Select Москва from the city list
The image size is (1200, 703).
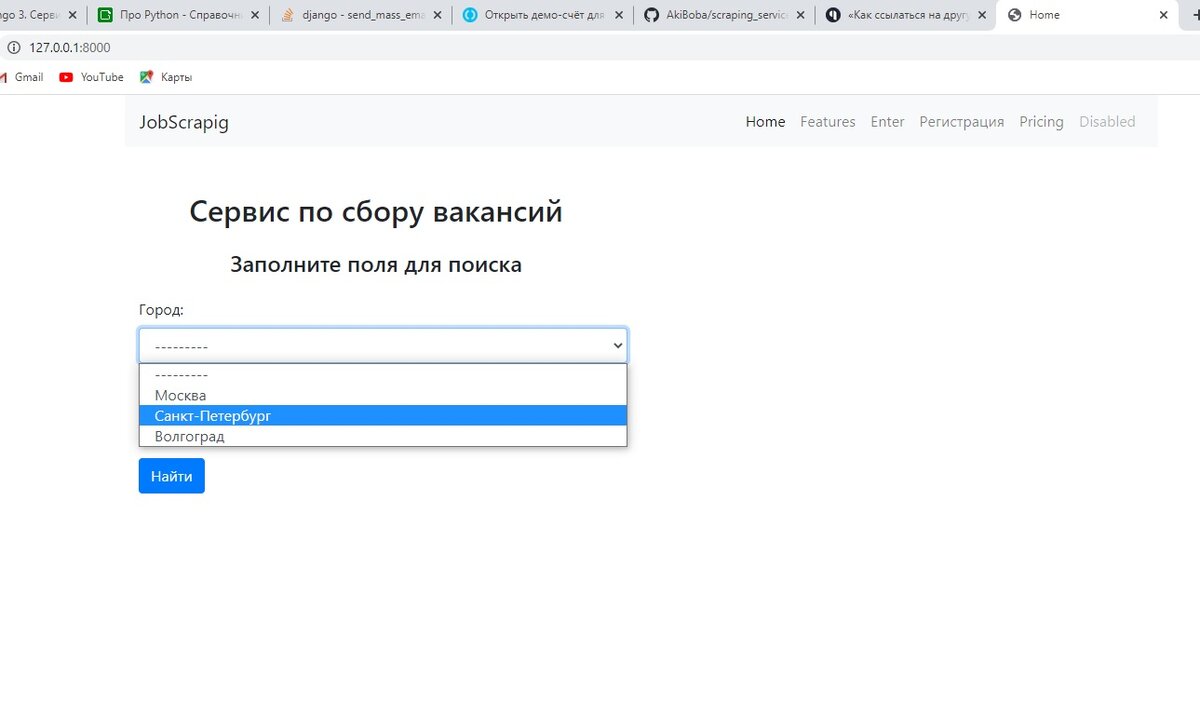point(180,395)
